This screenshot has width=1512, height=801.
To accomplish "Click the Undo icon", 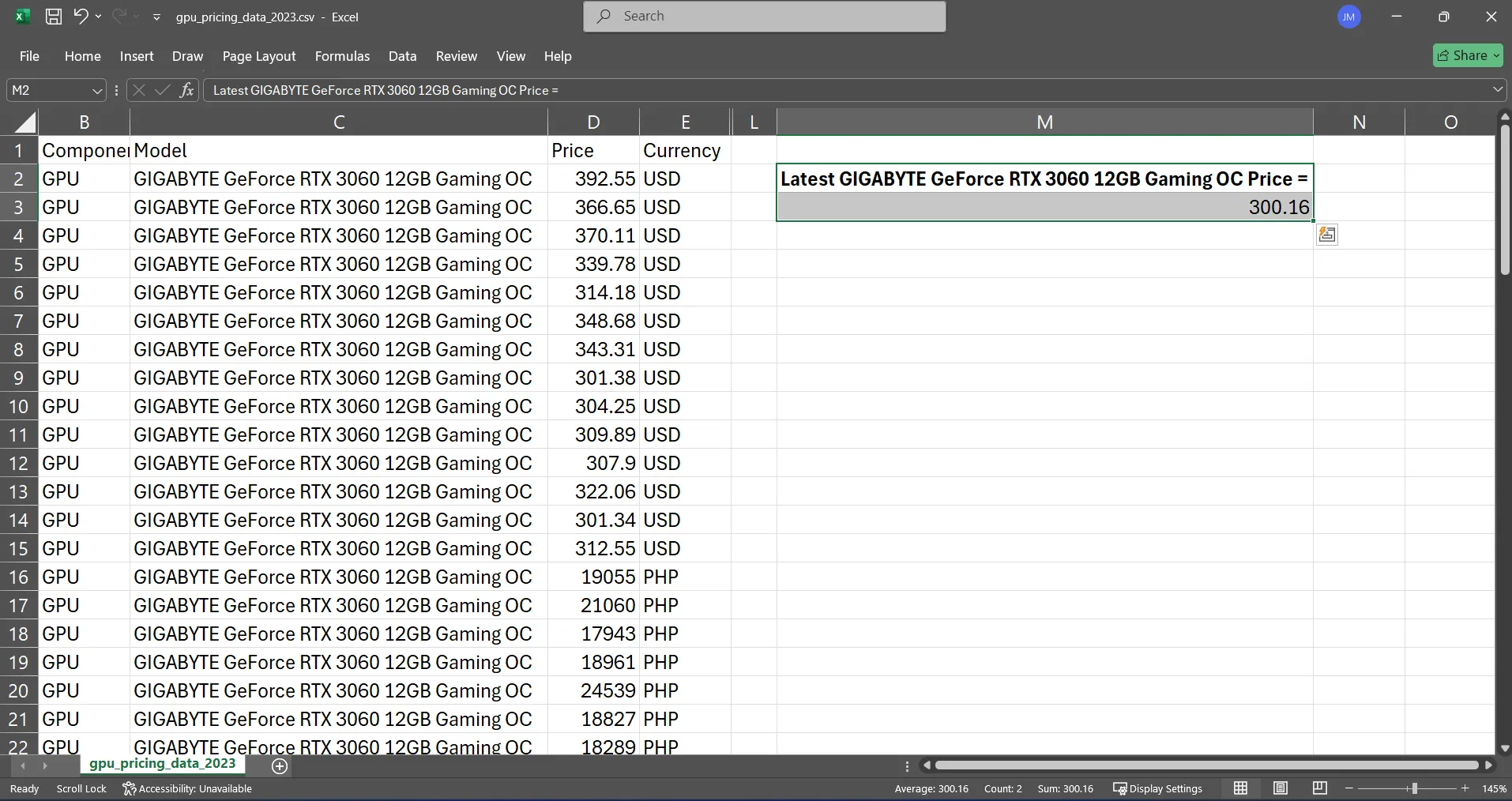I will 81,16.
